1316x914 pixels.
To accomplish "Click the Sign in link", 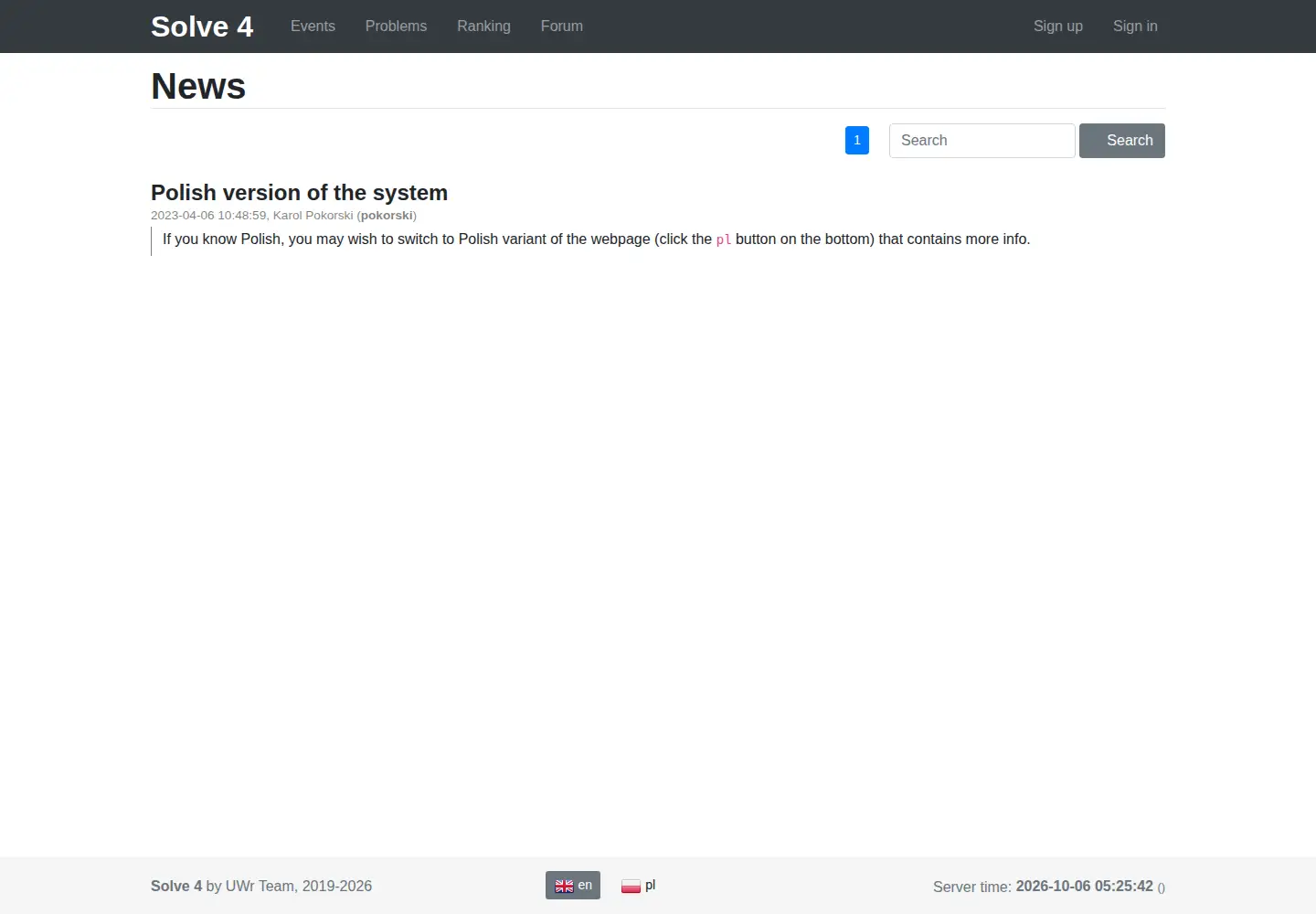I will 1135,27.
